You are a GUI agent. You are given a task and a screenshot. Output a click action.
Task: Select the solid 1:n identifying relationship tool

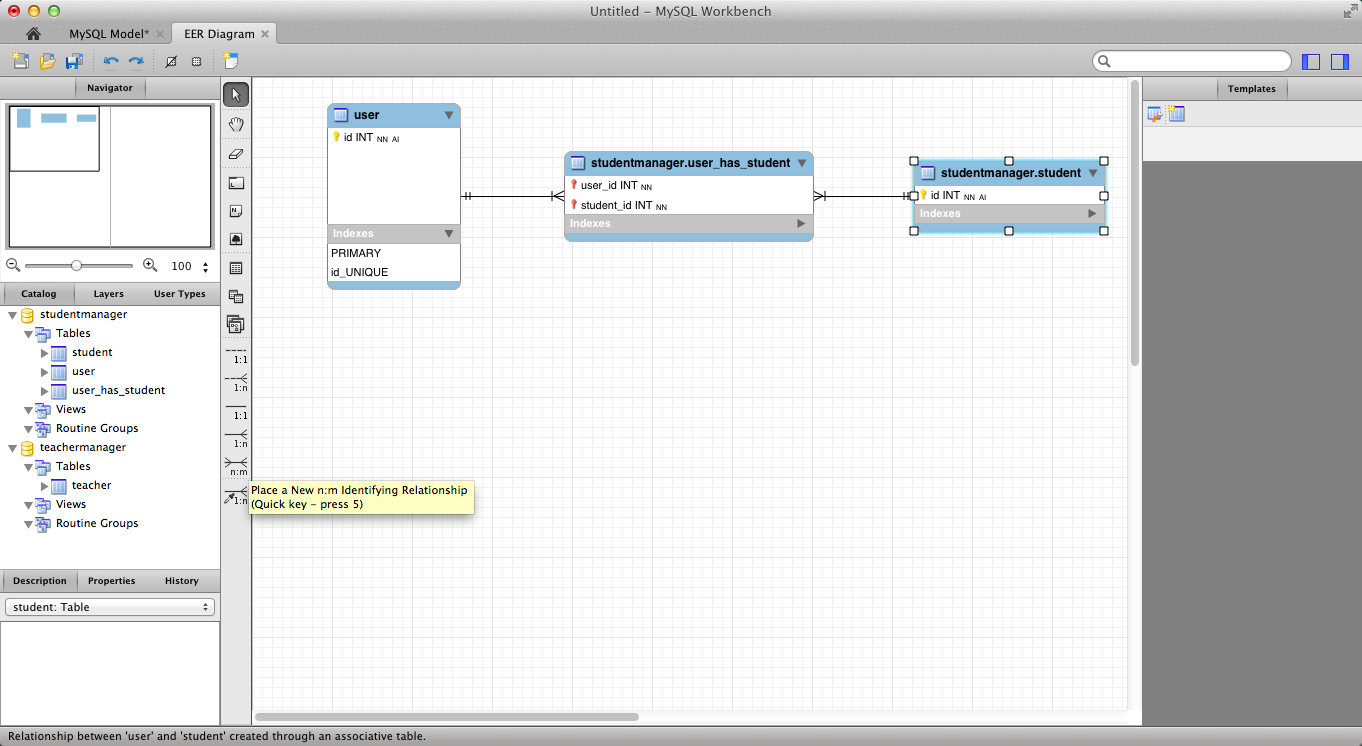pyautogui.click(x=236, y=439)
